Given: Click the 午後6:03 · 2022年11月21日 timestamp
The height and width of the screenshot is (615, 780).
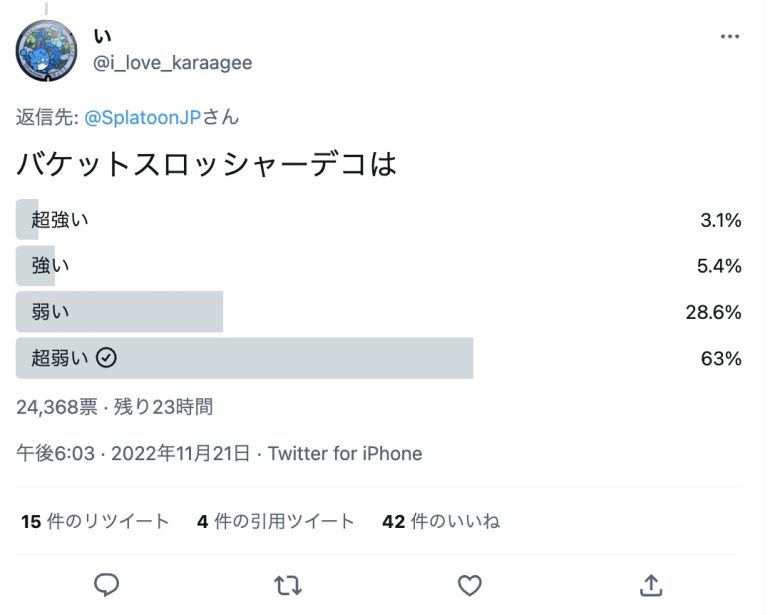Looking at the screenshot, I should coord(133,454).
